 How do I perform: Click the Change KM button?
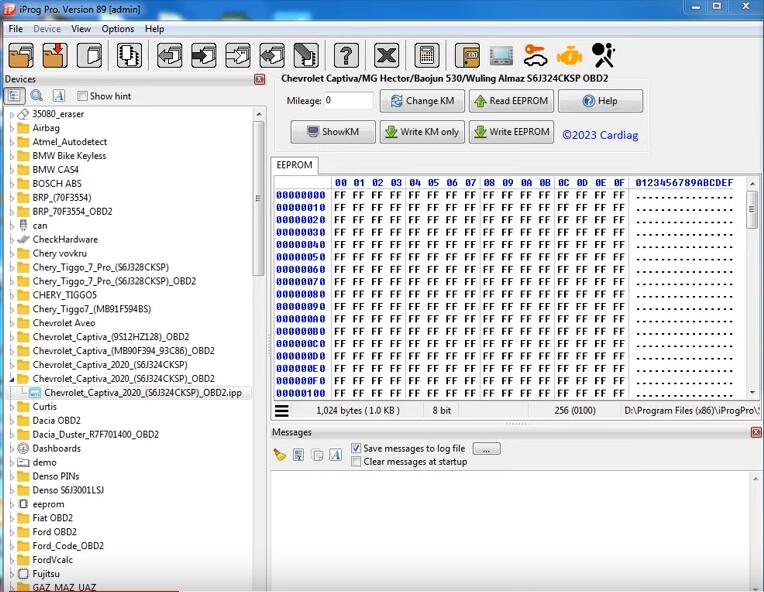[422, 101]
